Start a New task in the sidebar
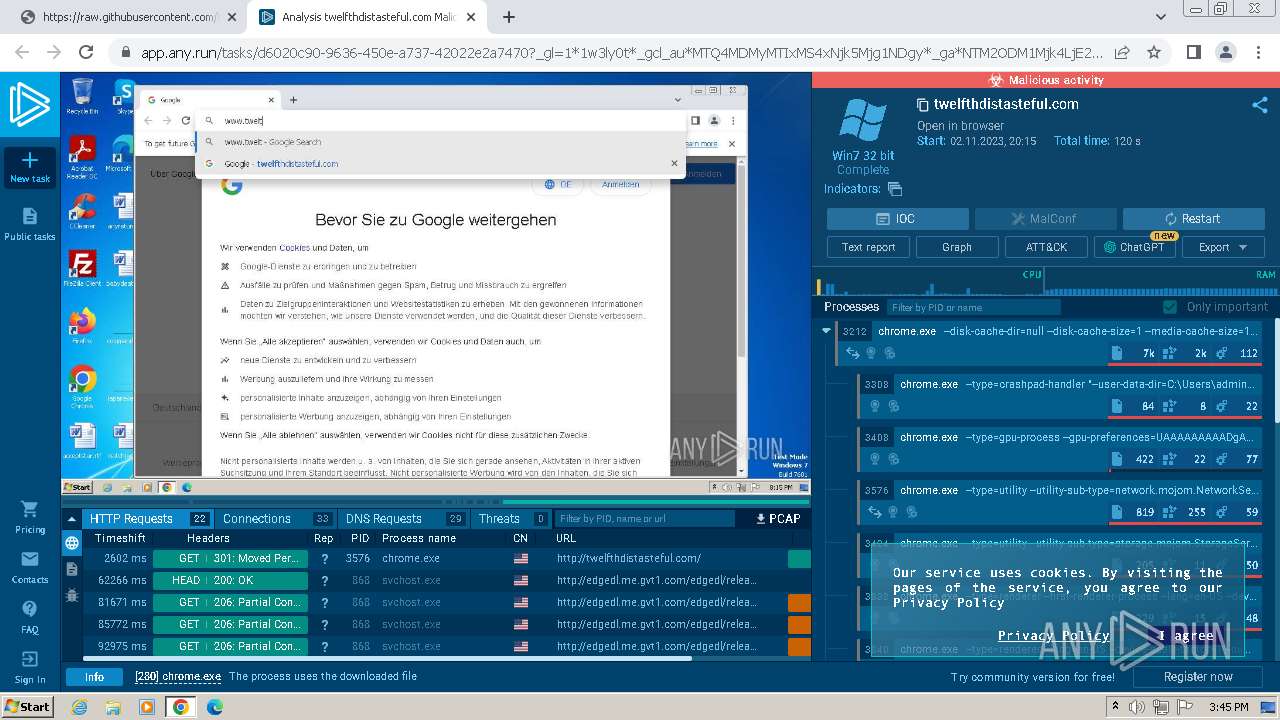The height and width of the screenshot is (720, 1280). point(30,167)
